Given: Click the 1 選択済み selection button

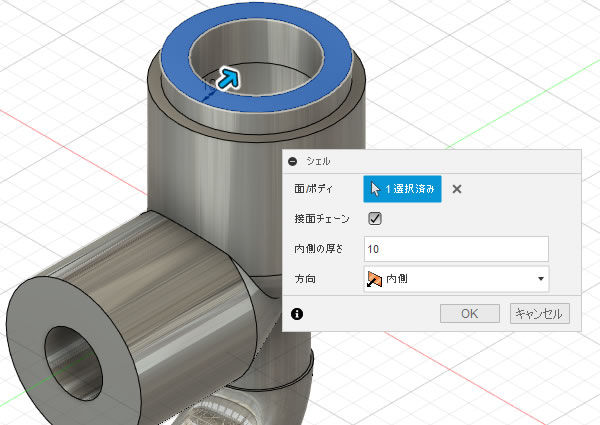Looking at the screenshot, I should pyautogui.click(x=402, y=189).
